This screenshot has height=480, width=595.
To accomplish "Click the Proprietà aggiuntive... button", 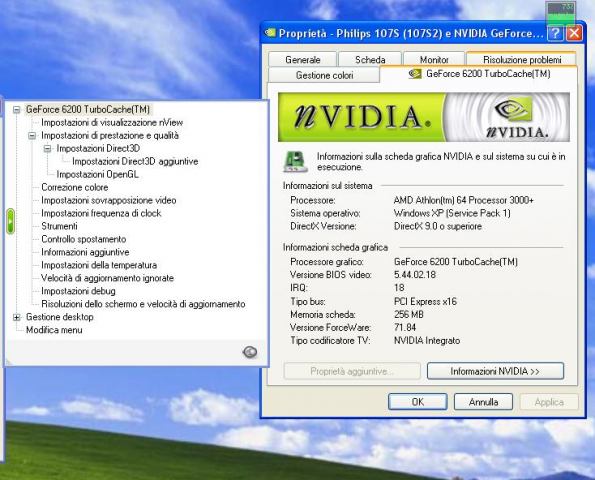I will pos(352,371).
